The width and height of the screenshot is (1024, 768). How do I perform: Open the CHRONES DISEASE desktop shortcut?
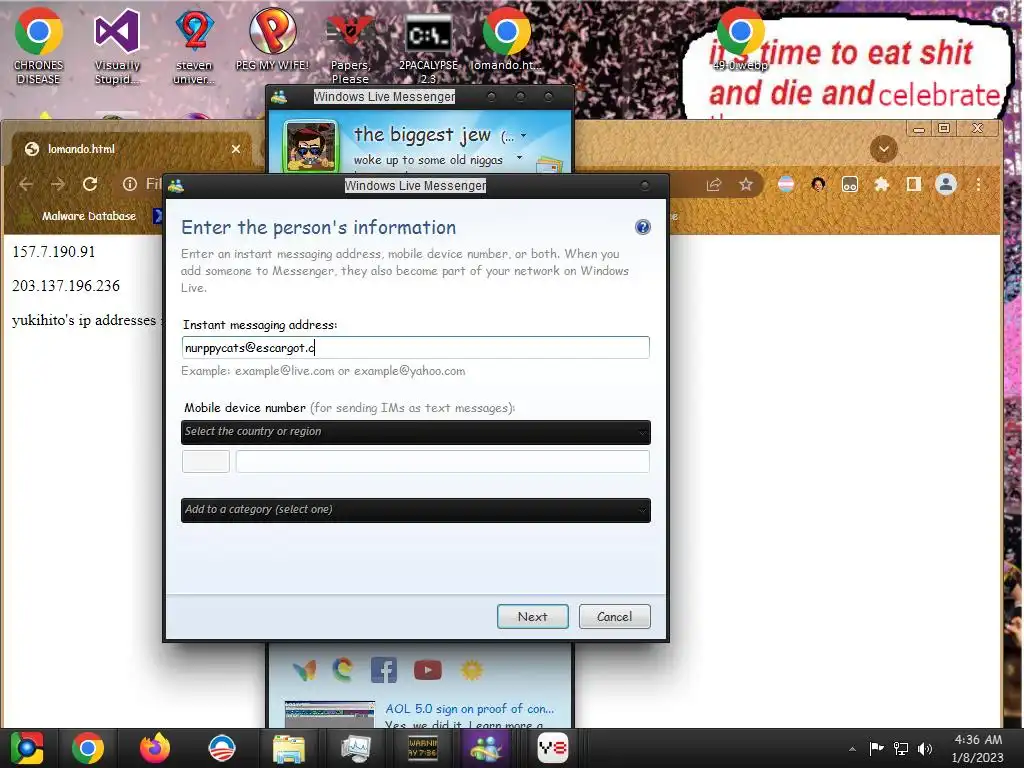click(x=39, y=45)
